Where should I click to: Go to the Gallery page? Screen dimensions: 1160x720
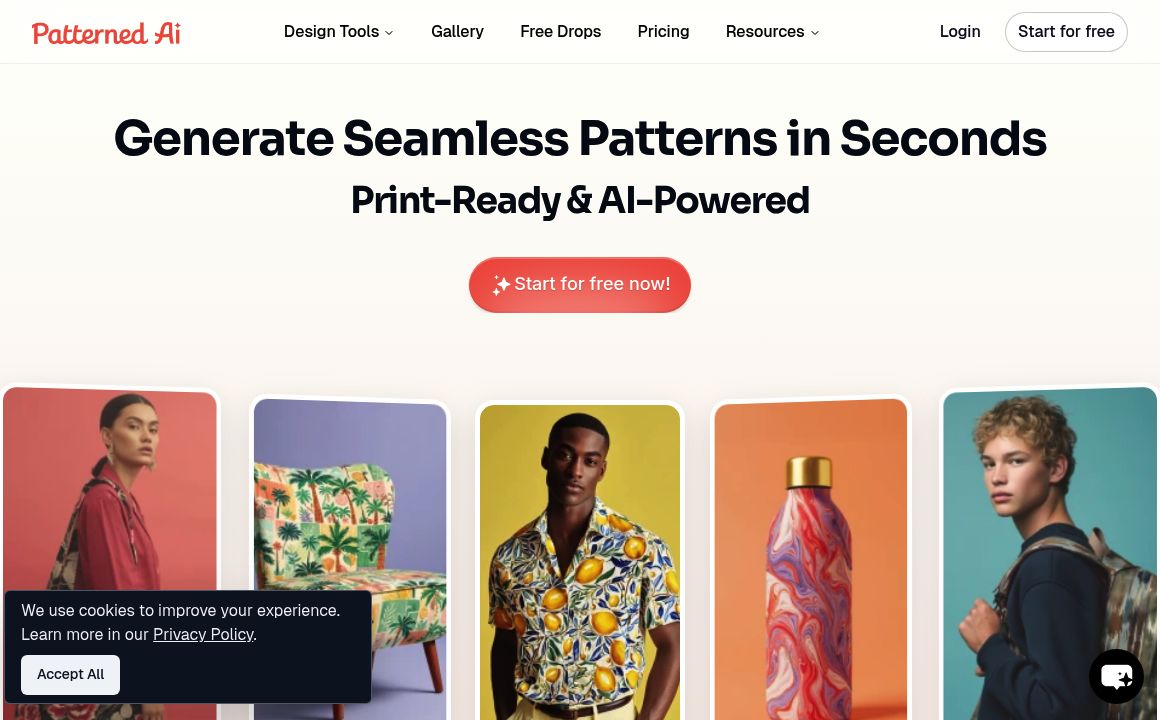(457, 32)
